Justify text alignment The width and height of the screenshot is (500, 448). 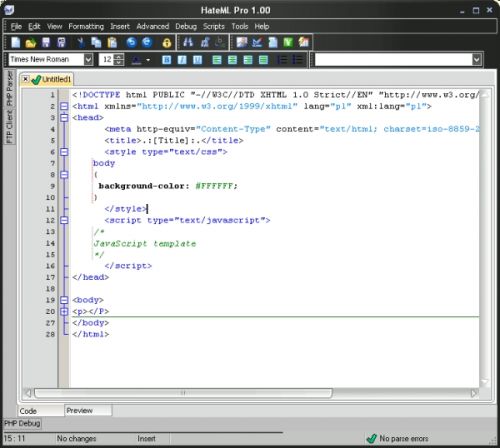[263, 60]
